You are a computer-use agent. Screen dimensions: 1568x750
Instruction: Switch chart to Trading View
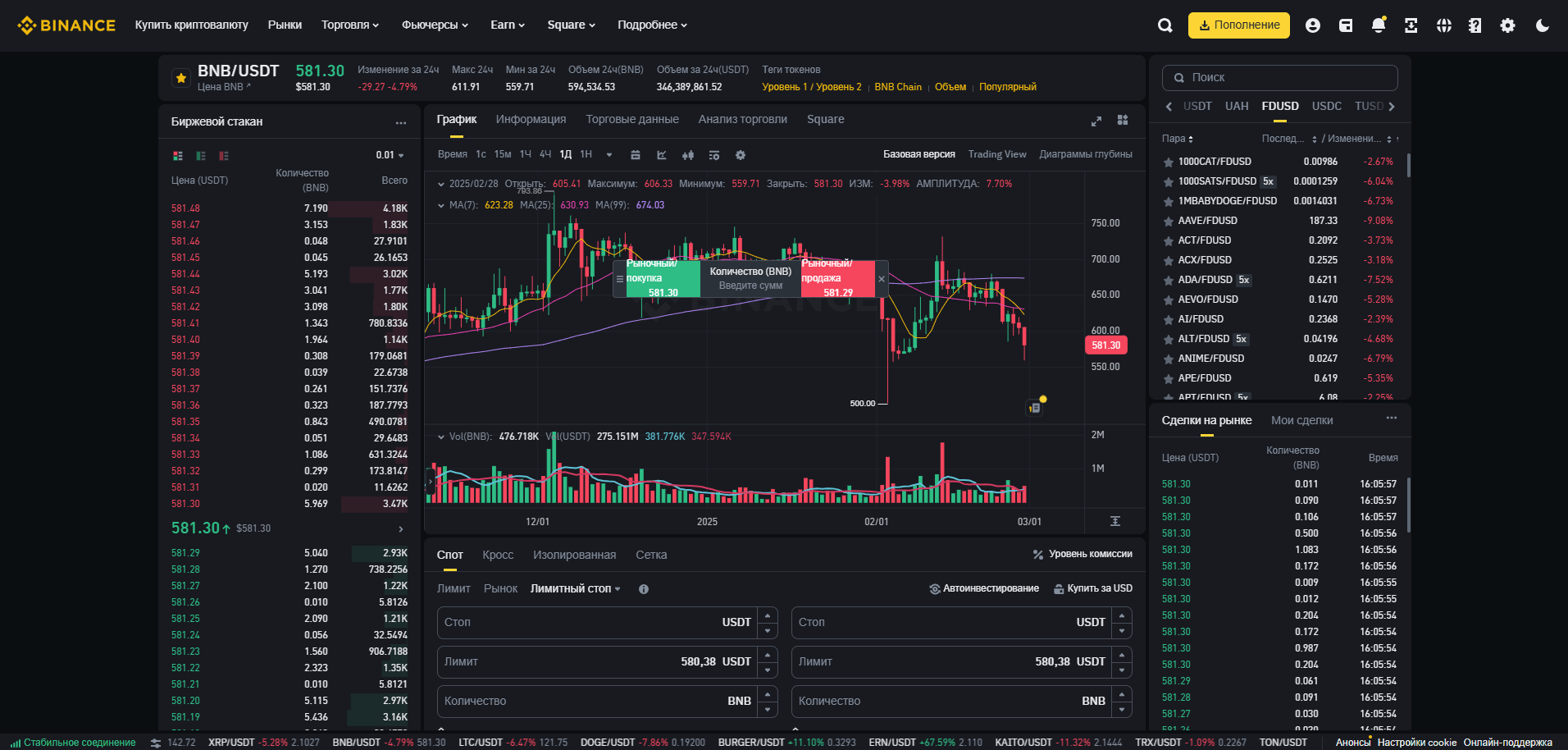point(997,154)
